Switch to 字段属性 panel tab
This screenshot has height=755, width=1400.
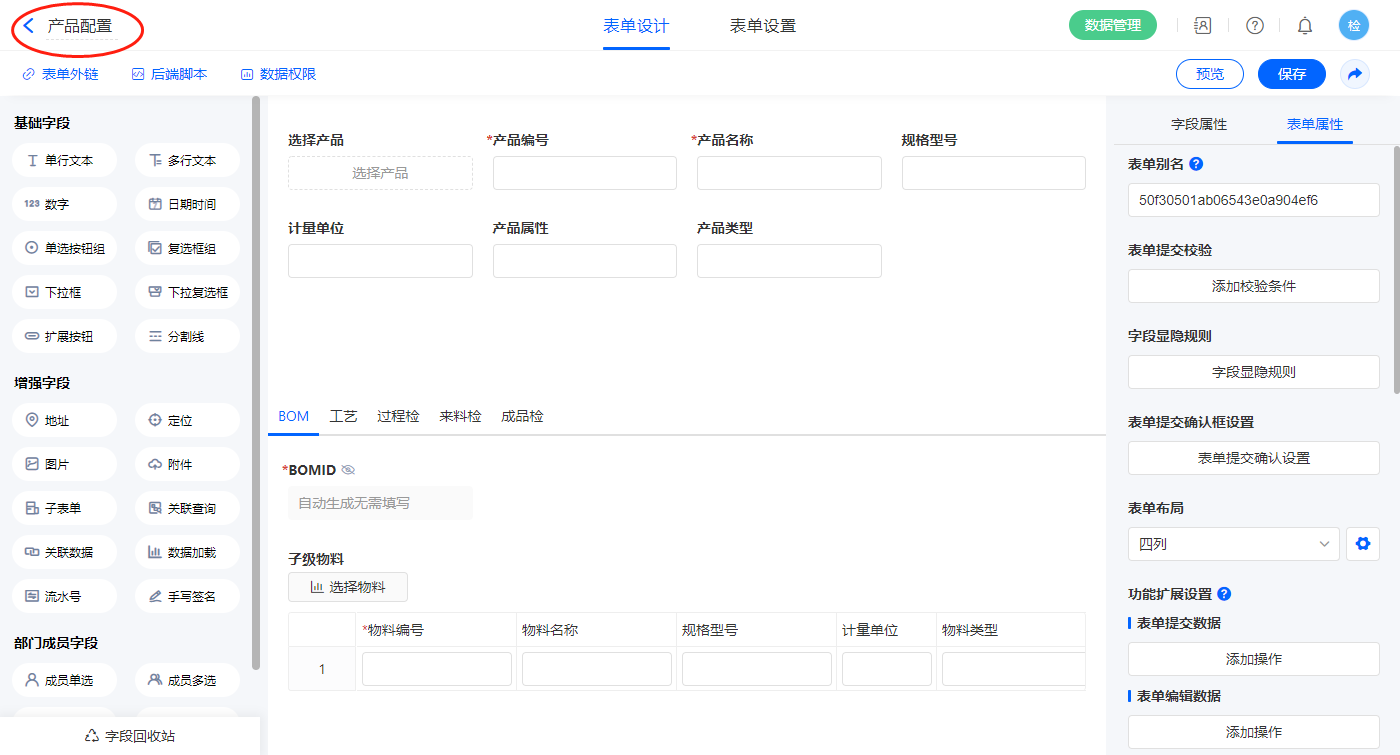click(x=1198, y=124)
